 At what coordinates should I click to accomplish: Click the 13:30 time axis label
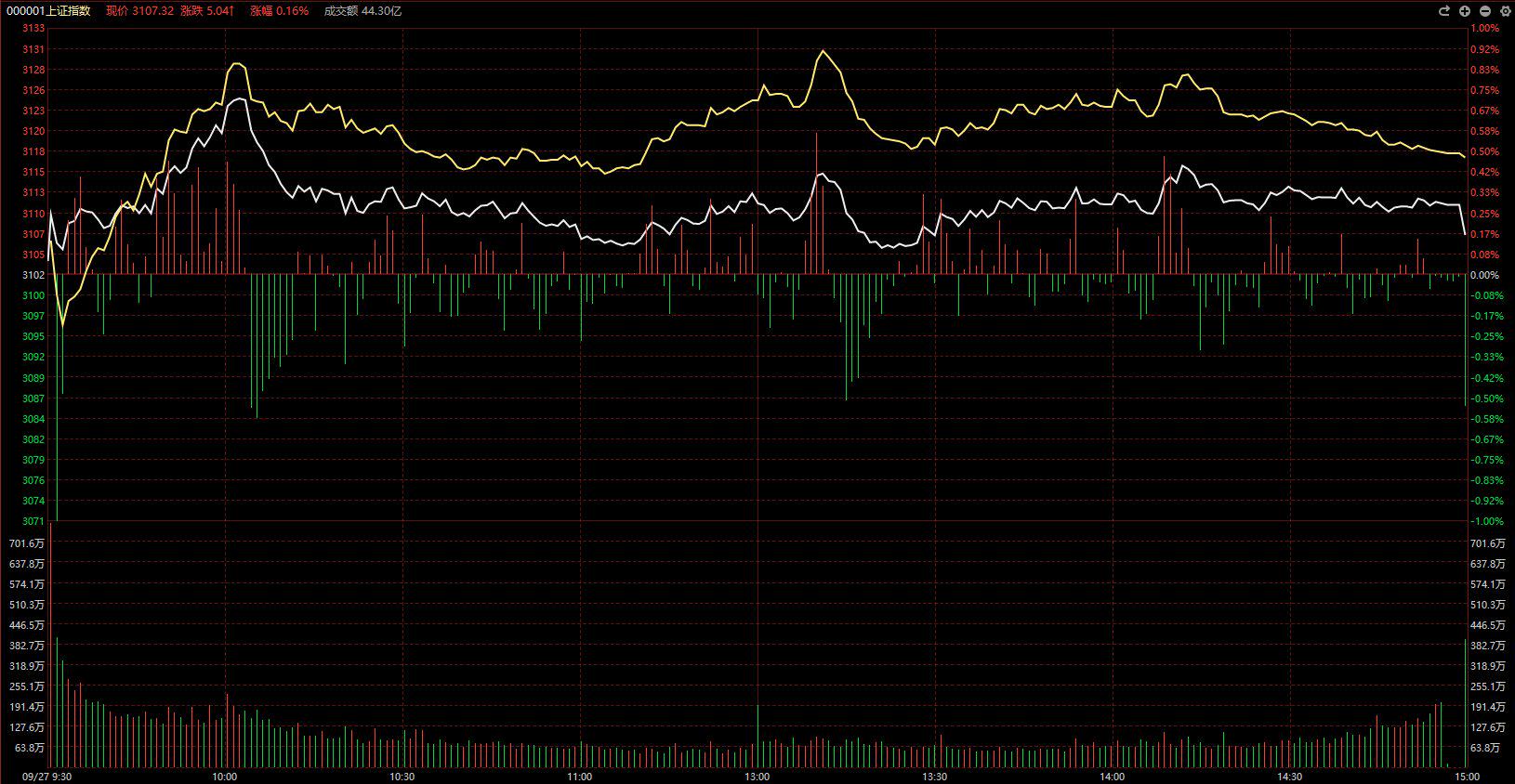[x=935, y=777]
